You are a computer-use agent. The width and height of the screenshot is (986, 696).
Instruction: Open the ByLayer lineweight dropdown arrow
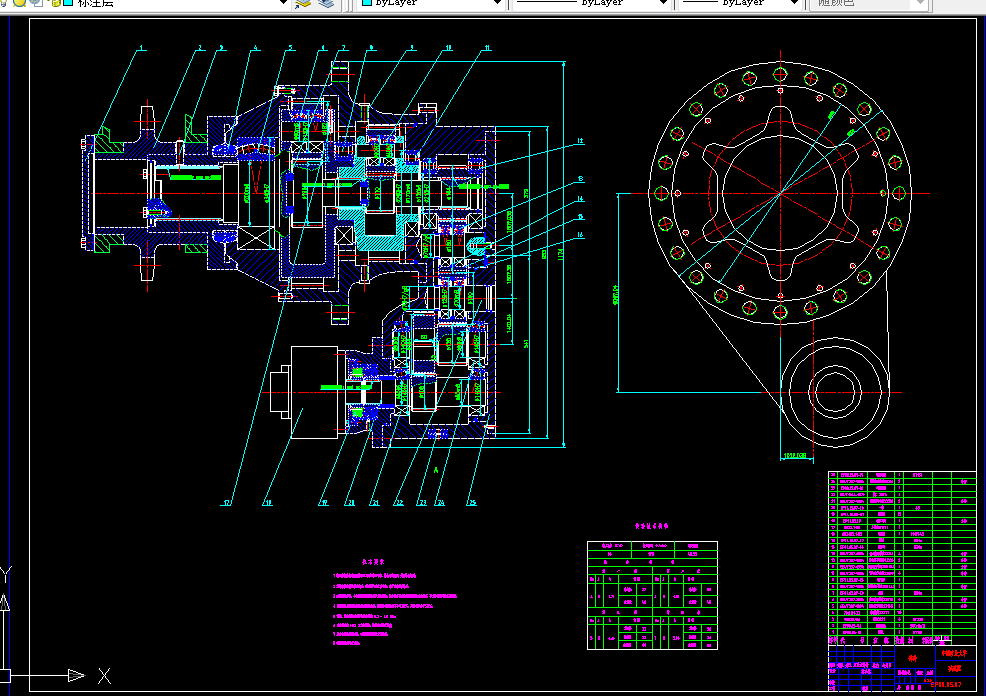pos(795,3)
